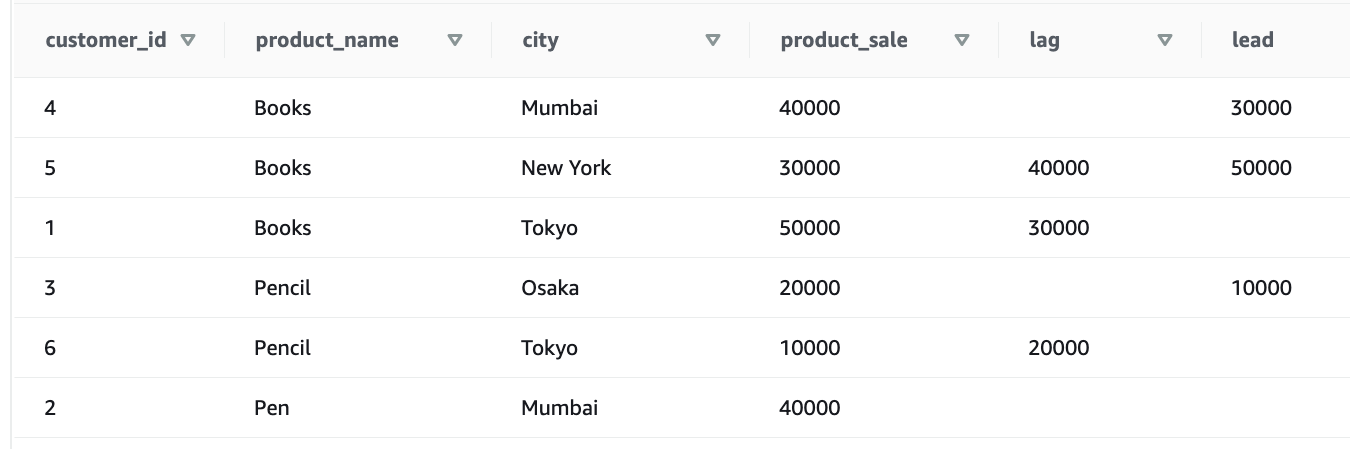Click product_sale 10000 cell

coord(810,348)
